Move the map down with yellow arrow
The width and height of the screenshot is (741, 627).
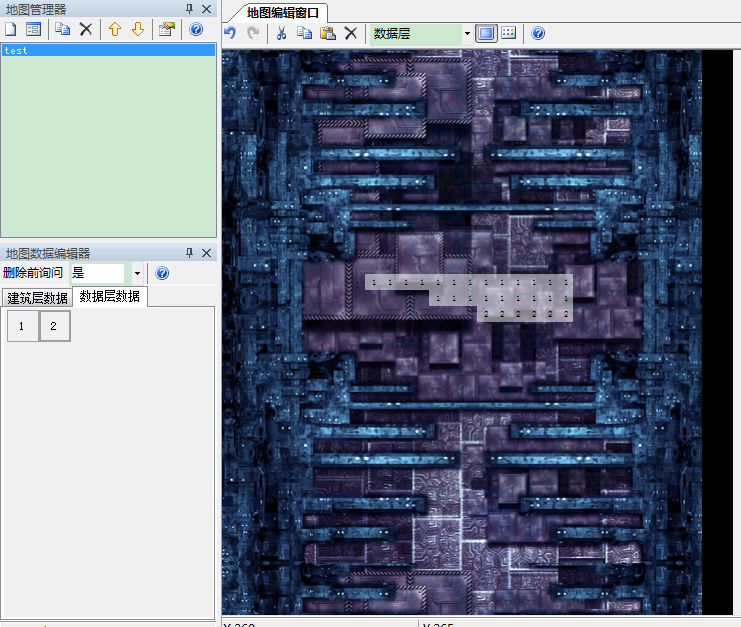tap(138, 29)
